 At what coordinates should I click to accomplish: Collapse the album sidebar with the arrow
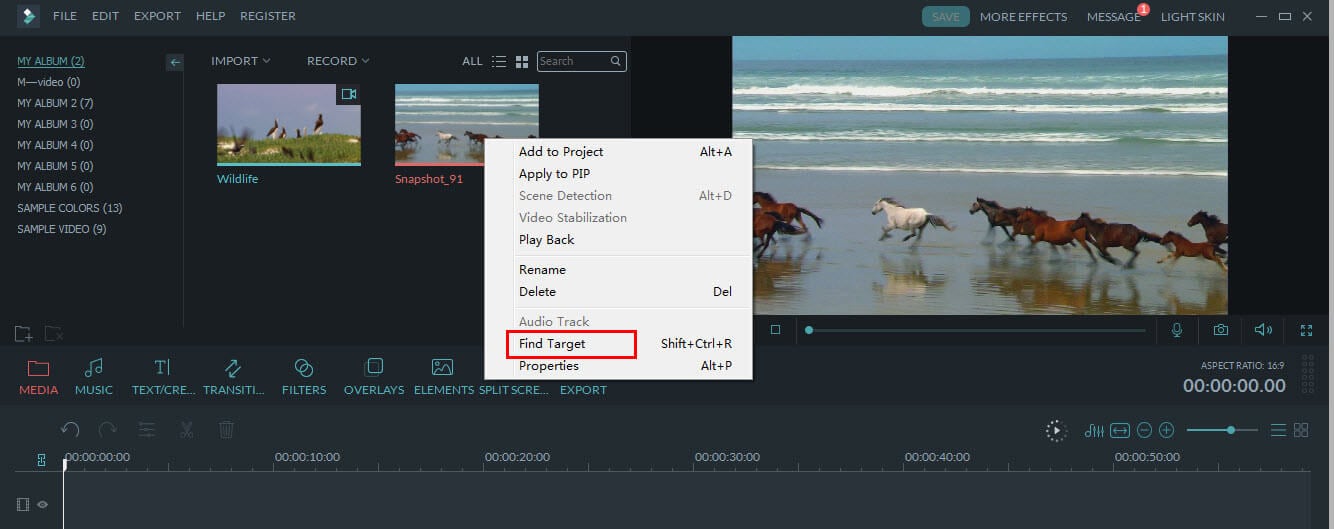pos(175,62)
